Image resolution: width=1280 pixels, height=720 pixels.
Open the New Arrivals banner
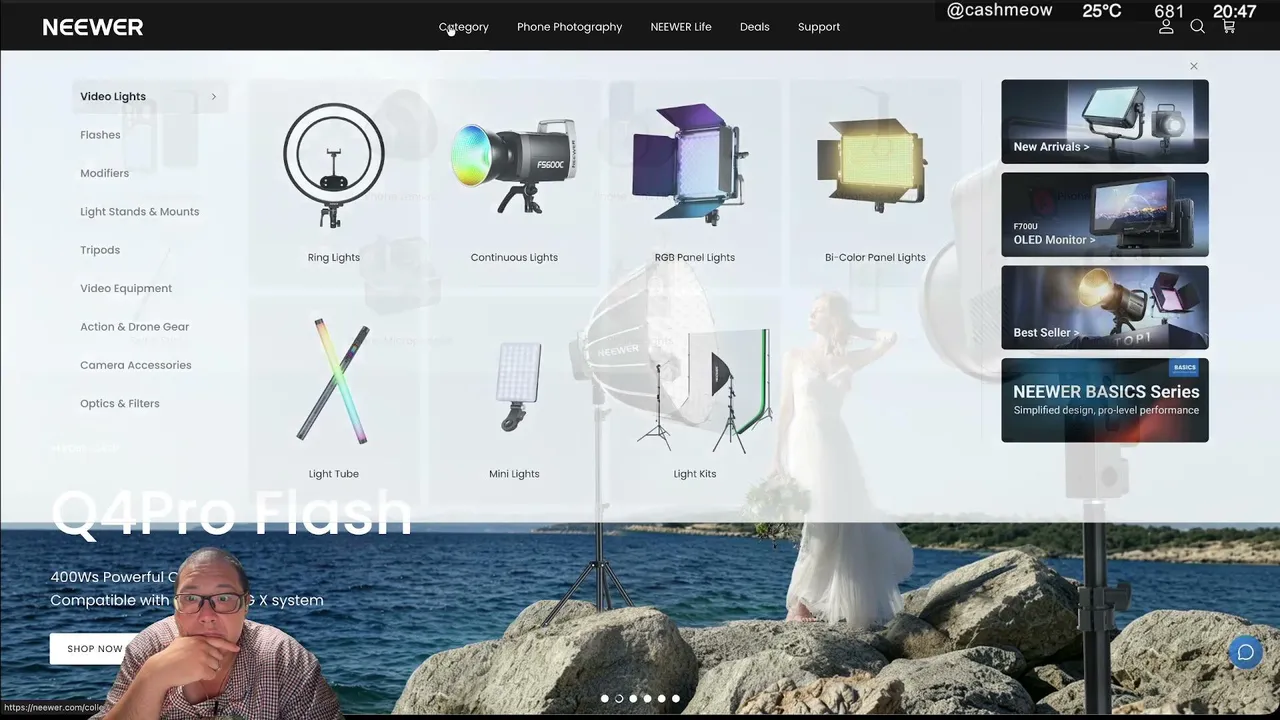coord(1105,122)
